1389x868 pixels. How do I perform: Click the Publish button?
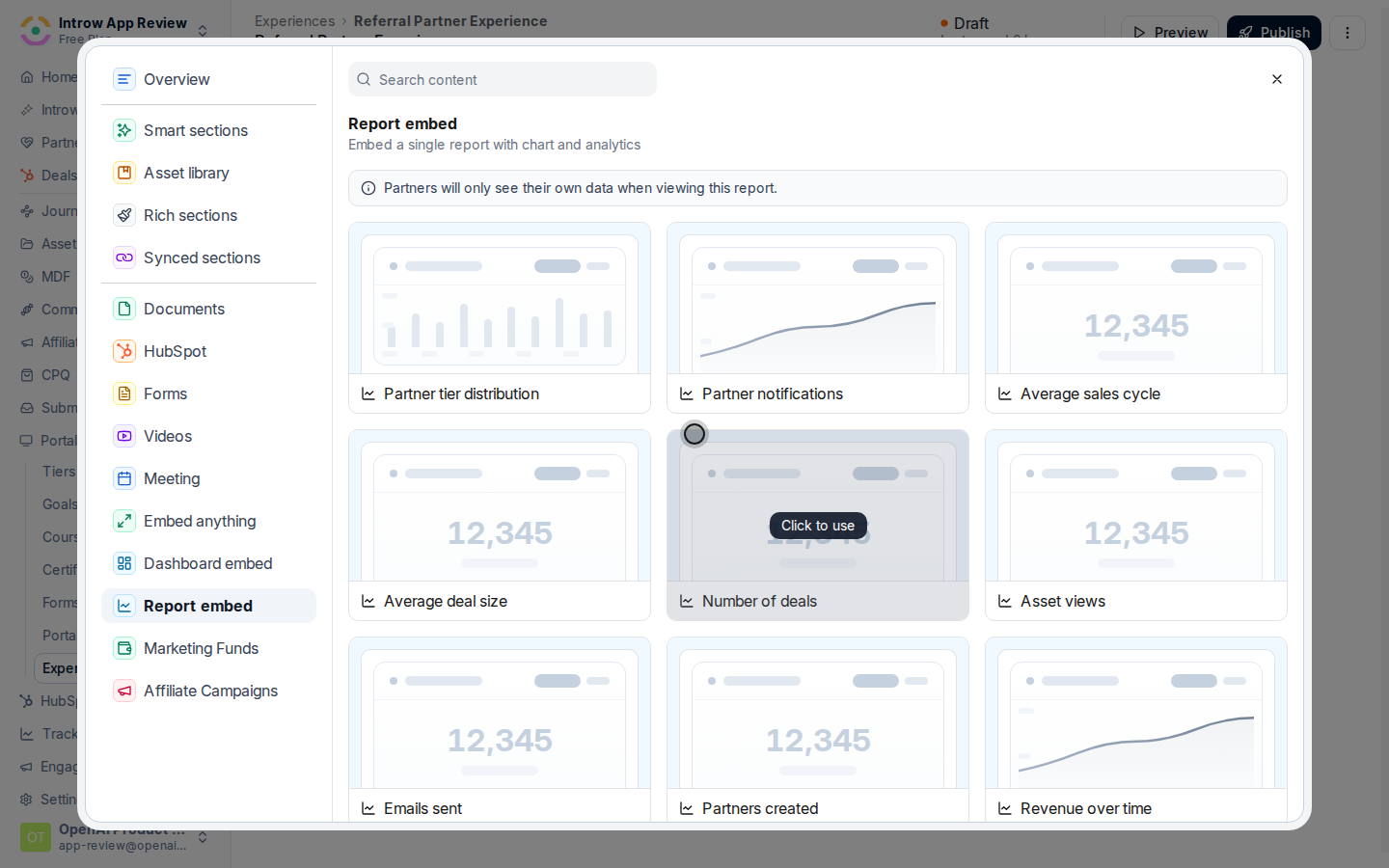coord(1274,33)
